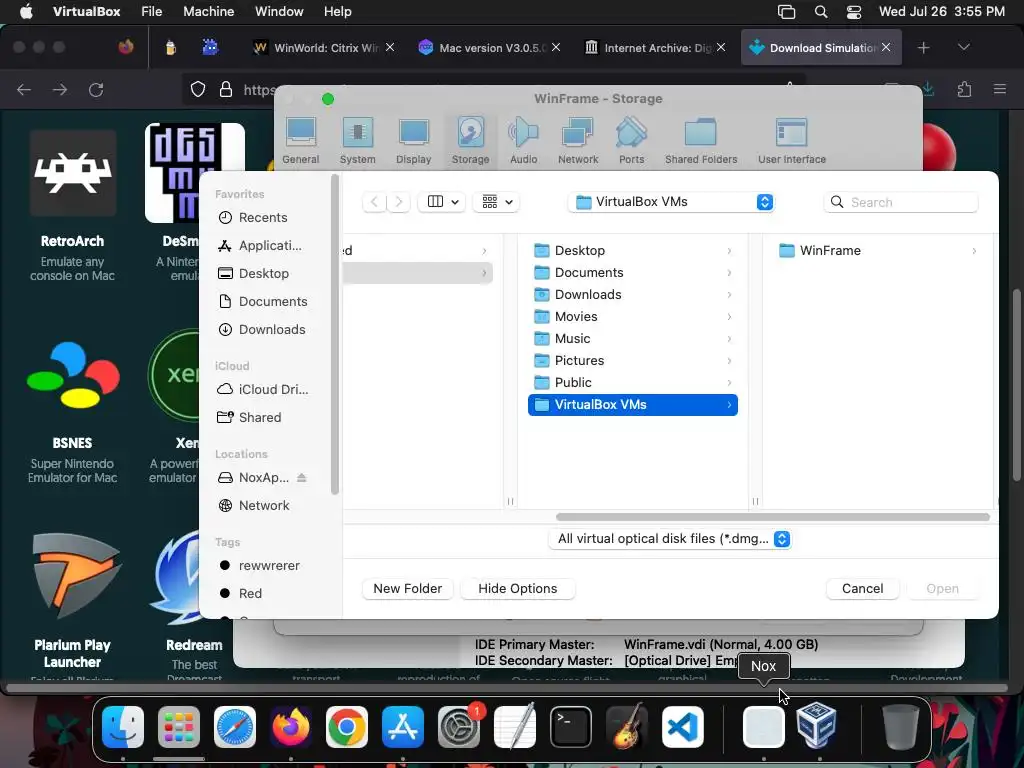The height and width of the screenshot is (768, 1024).
Task: Open the Window menu
Action: pyautogui.click(x=279, y=12)
